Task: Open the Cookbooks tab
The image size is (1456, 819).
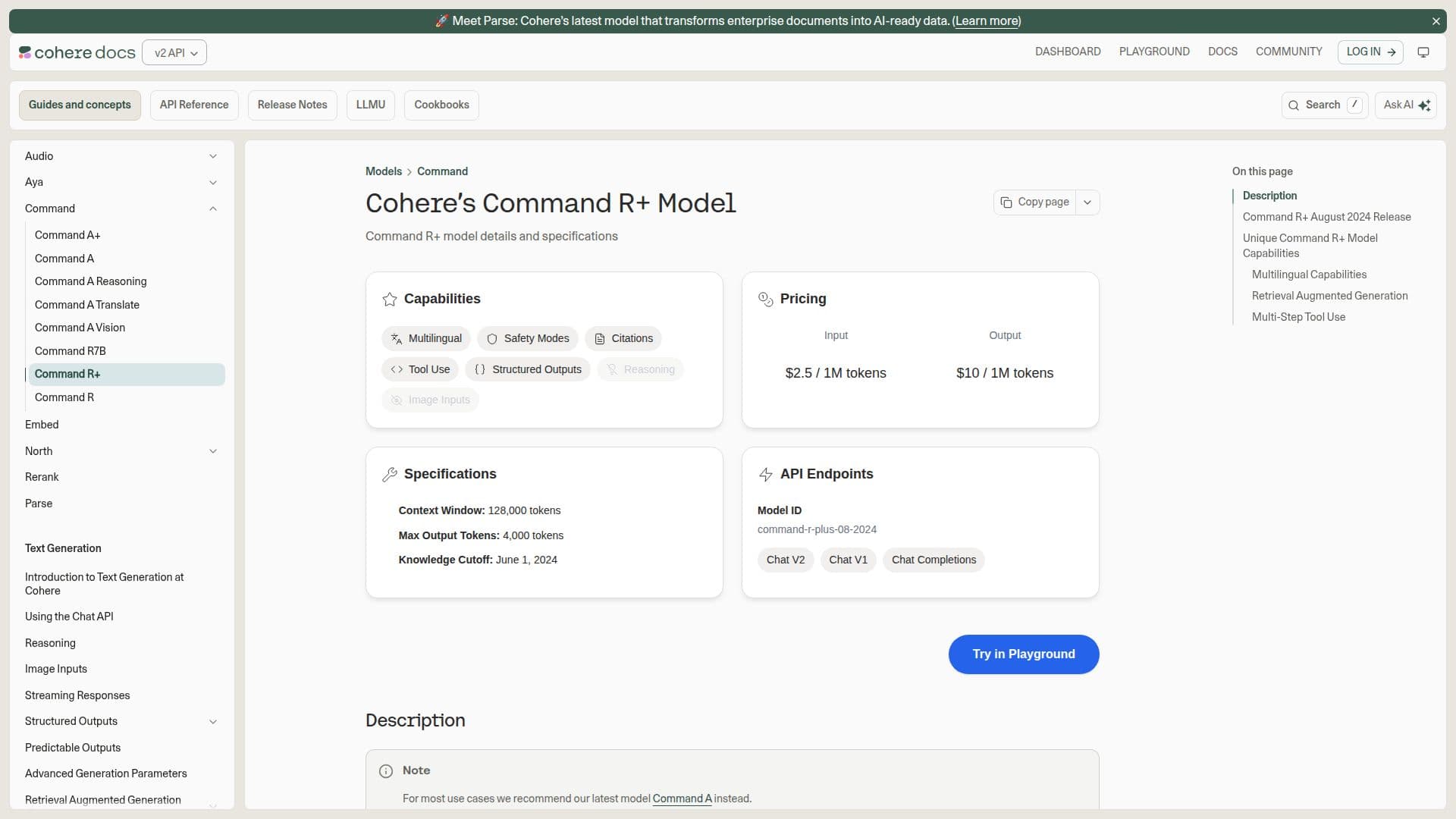Action: tap(442, 105)
